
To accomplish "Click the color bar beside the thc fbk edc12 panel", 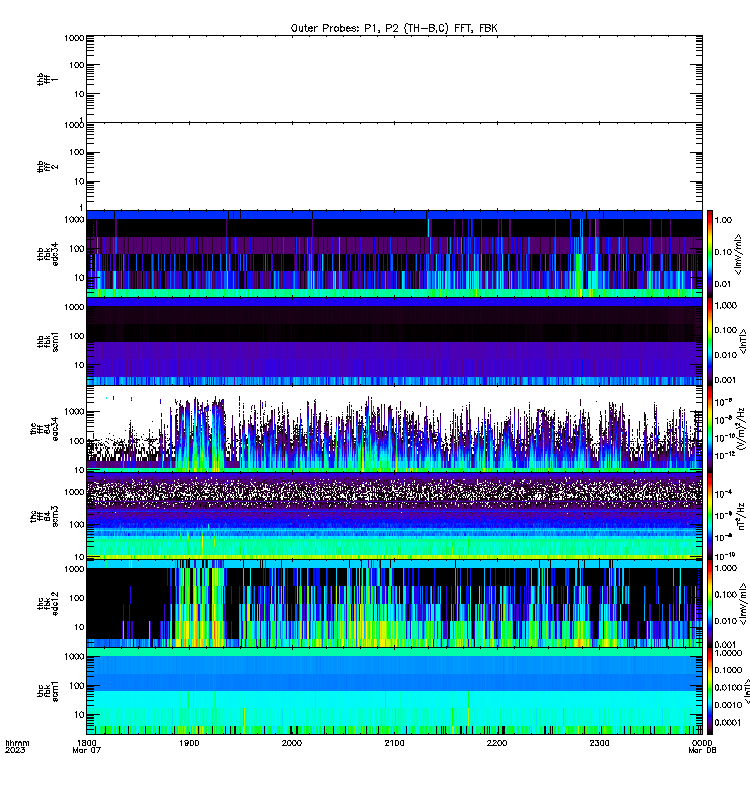I will coord(710,603).
